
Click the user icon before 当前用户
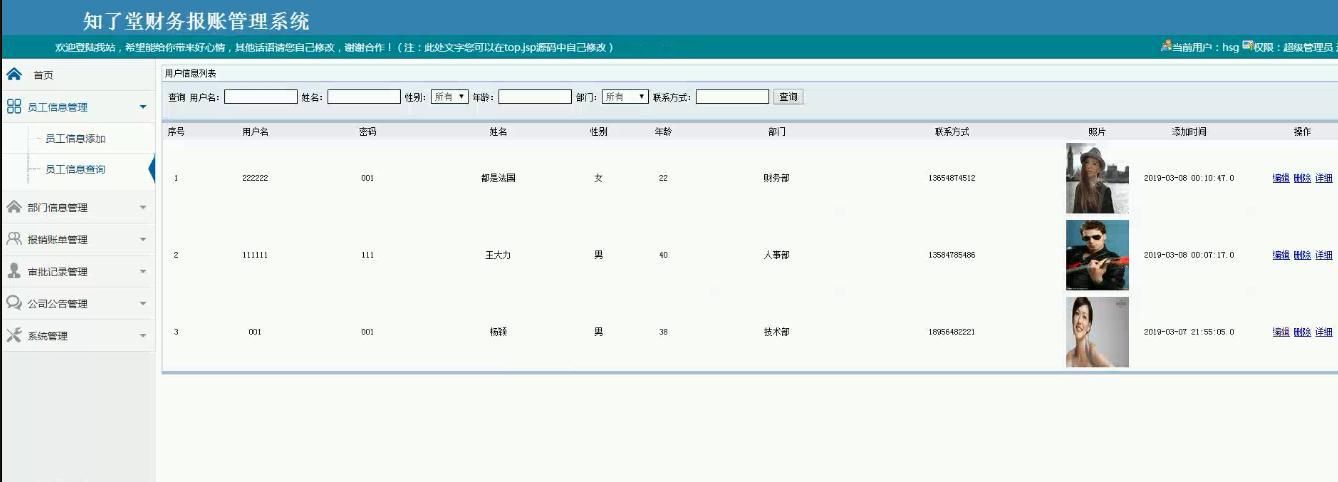point(1166,46)
